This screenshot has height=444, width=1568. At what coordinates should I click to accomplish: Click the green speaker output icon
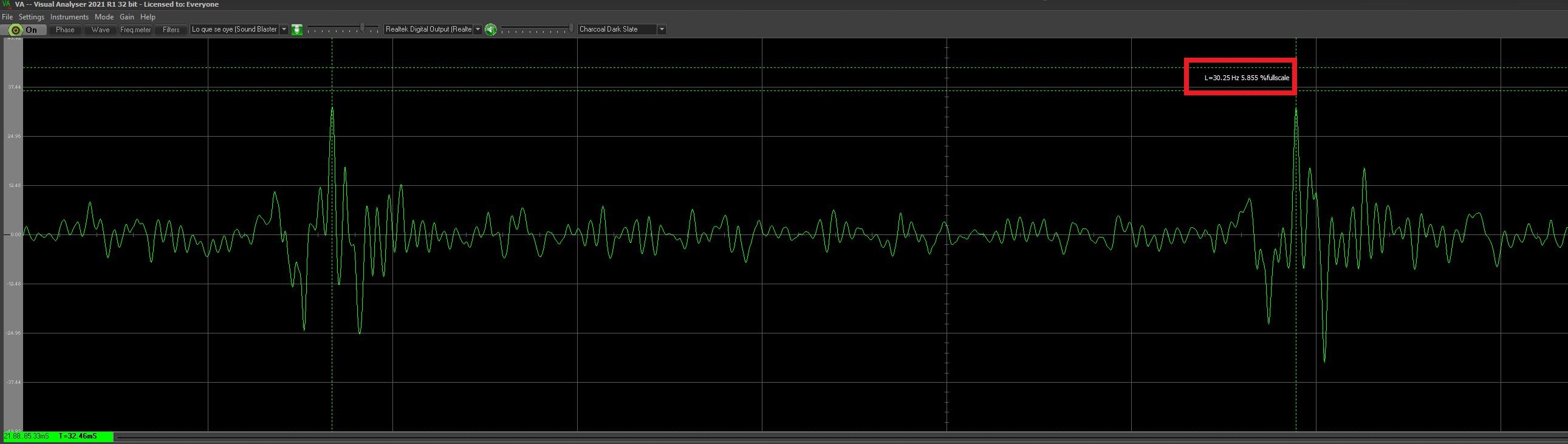[491, 29]
